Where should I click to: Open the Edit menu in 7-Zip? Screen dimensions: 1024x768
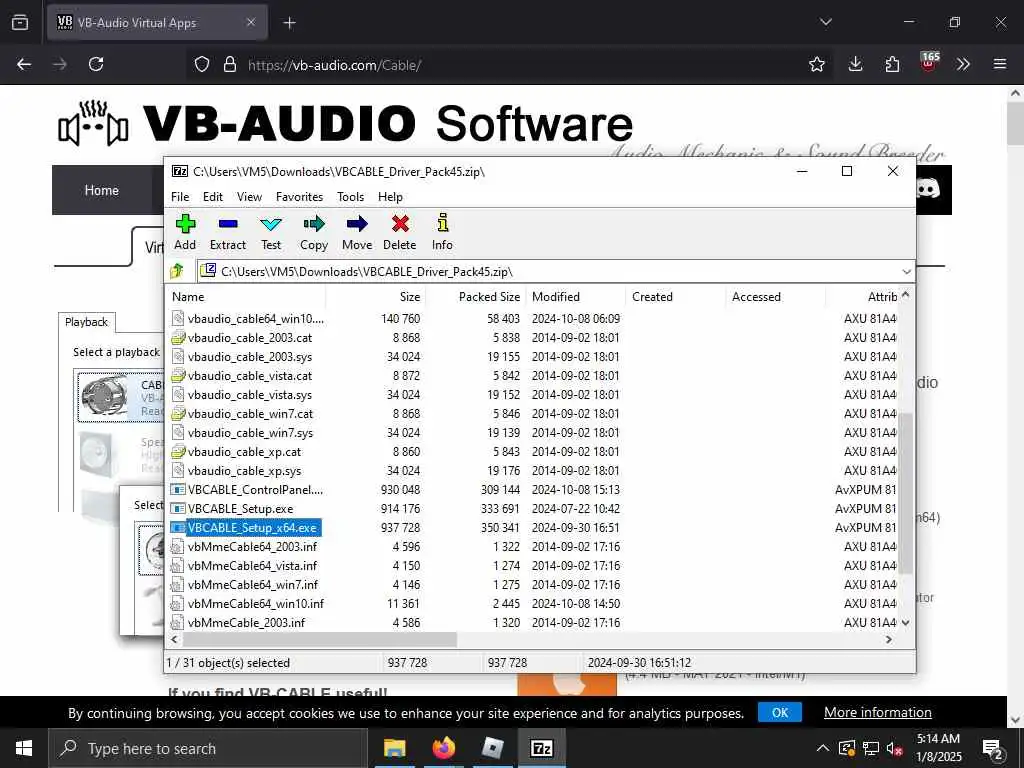pyautogui.click(x=212, y=197)
